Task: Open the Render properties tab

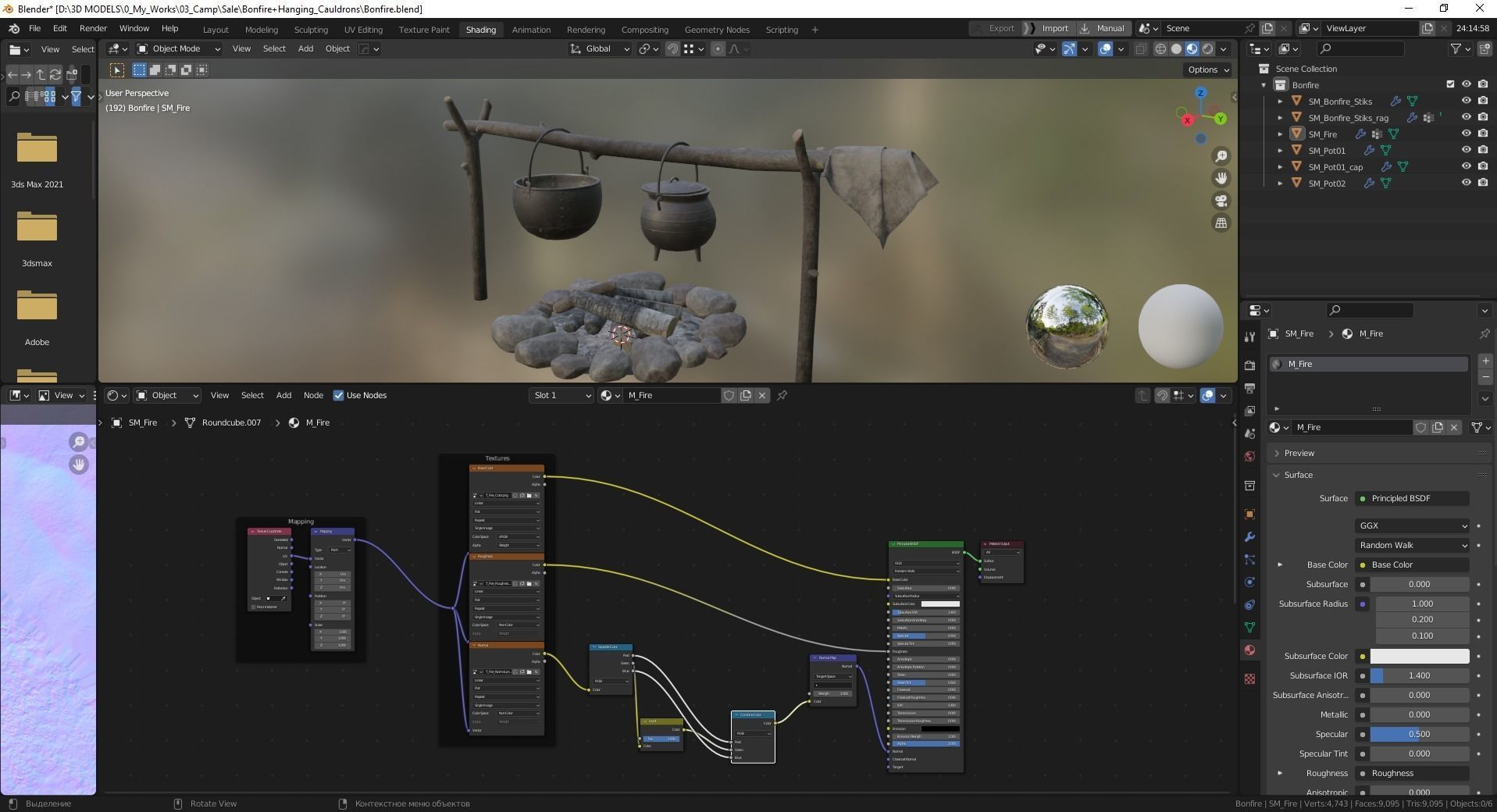Action: pyautogui.click(x=1249, y=365)
